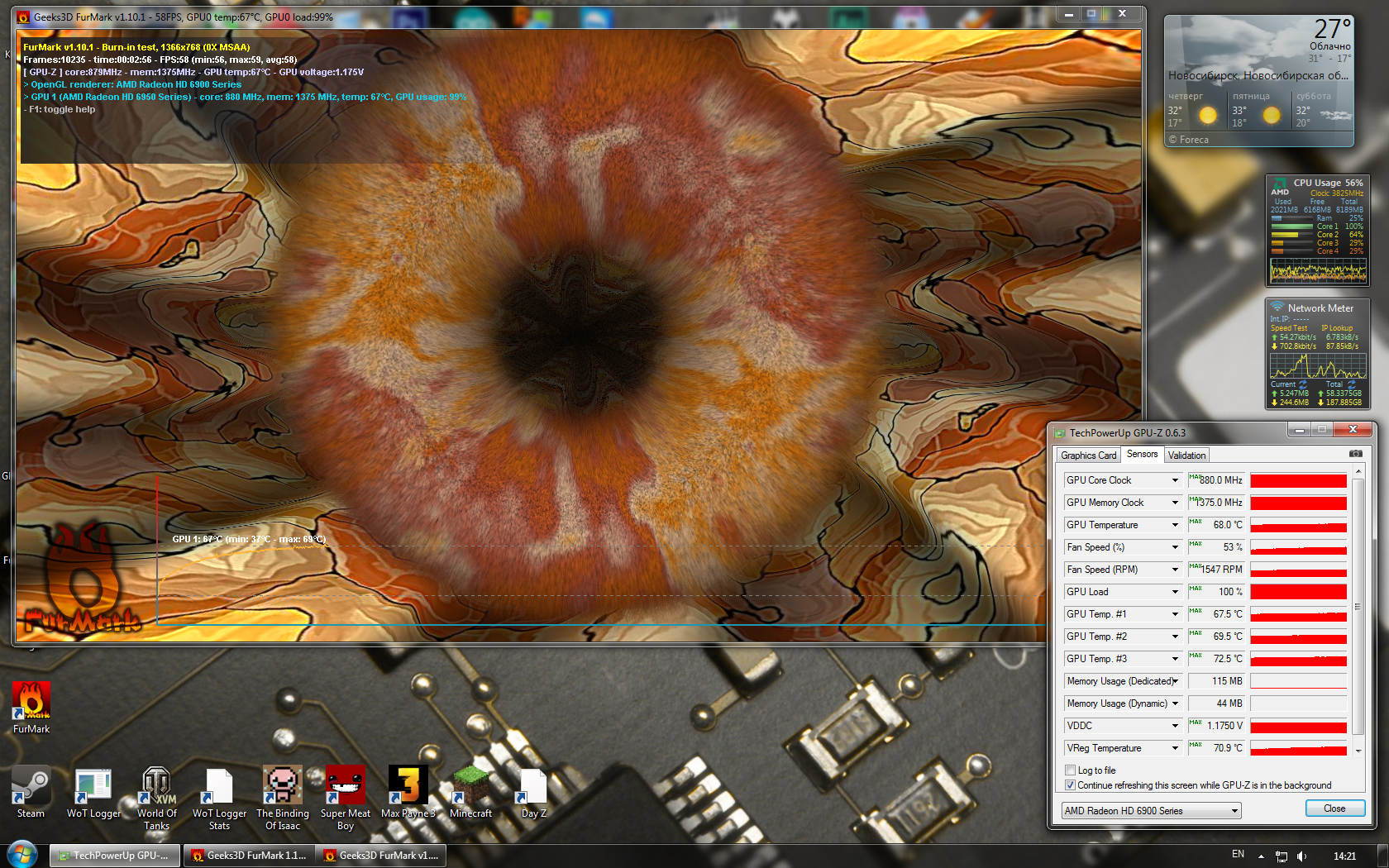Launch the Steam desktop icon
This screenshot has width=1389, height=868.
[x=31, y=792]
